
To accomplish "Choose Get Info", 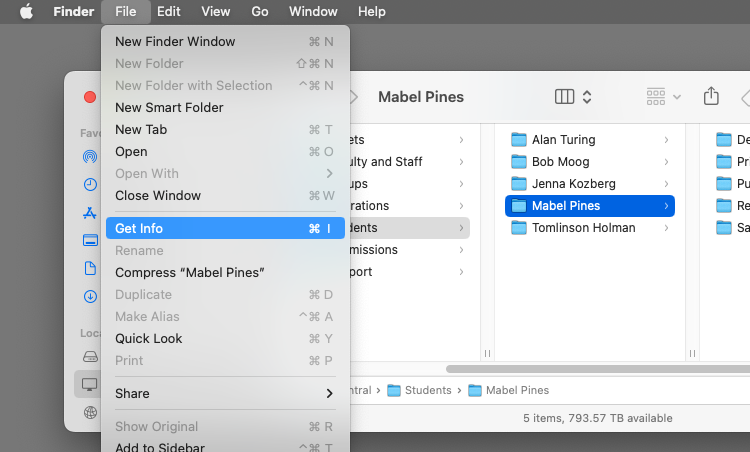I will 225,228.
